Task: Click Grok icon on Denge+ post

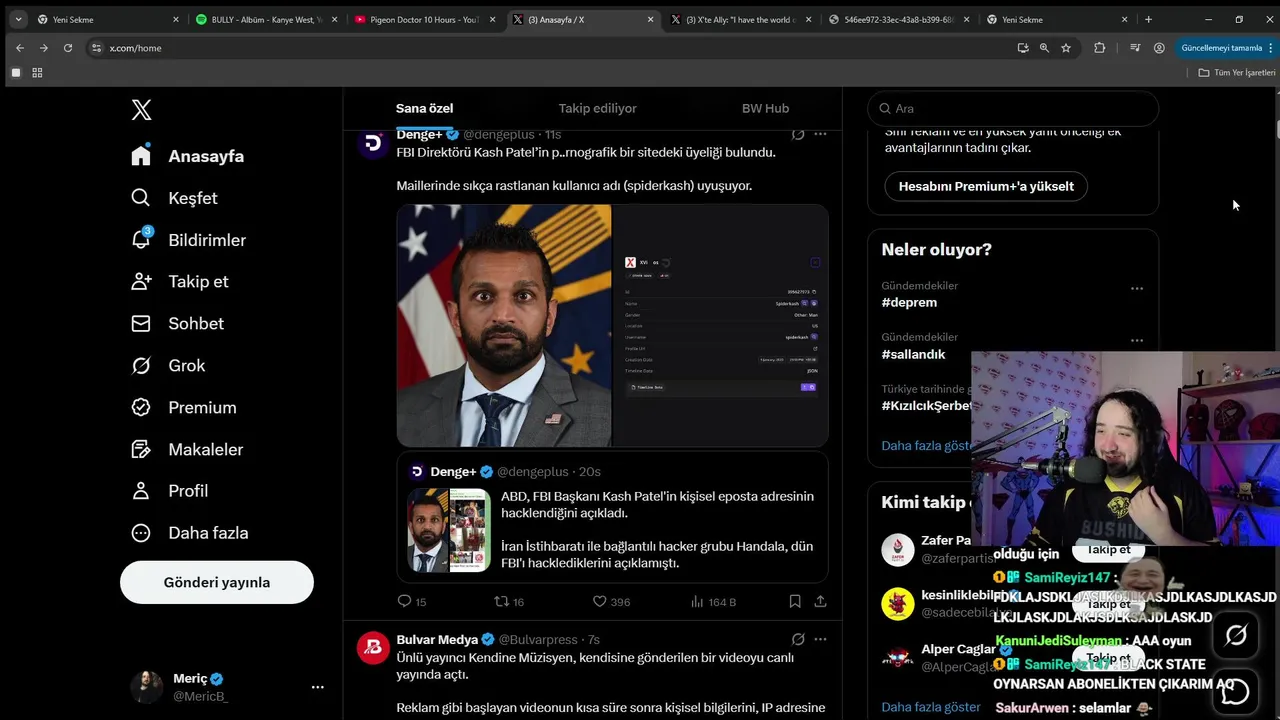Action: (x=798, y=134)
